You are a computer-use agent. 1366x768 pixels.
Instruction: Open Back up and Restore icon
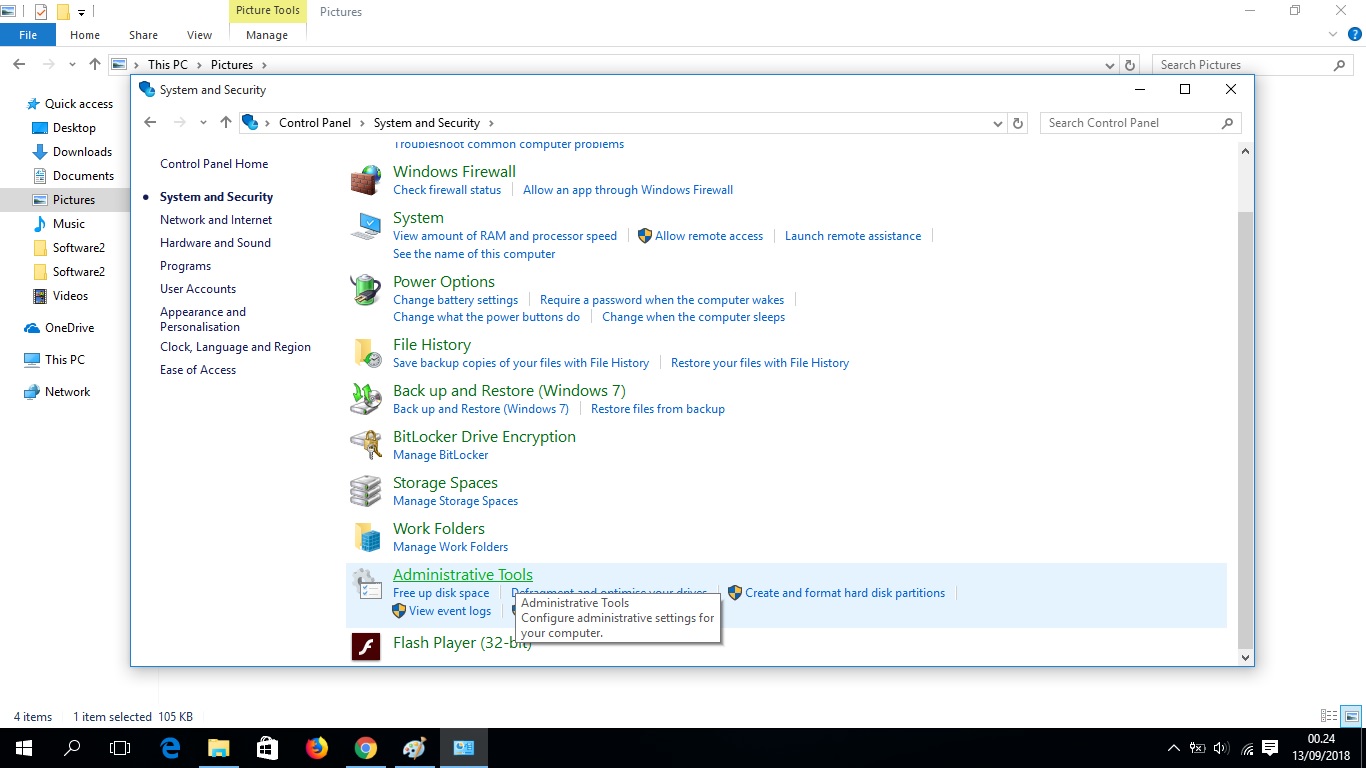click(366, 399)
